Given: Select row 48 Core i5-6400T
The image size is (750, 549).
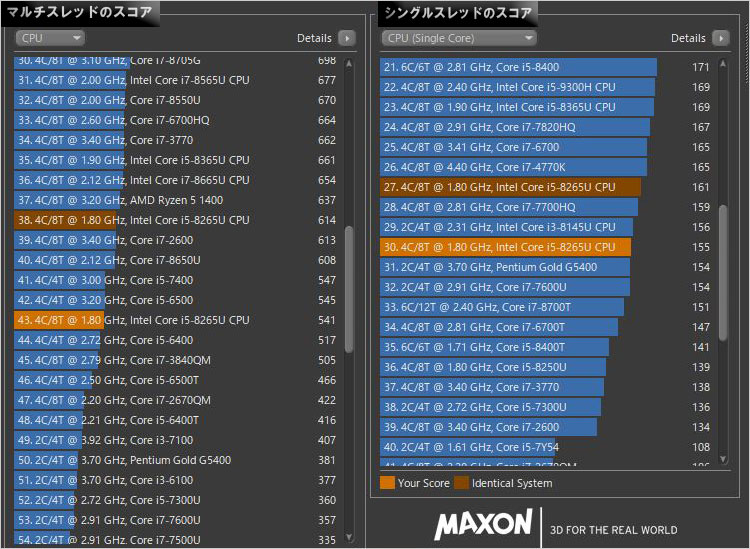Looking at the screenshot, I should [175, 420].
